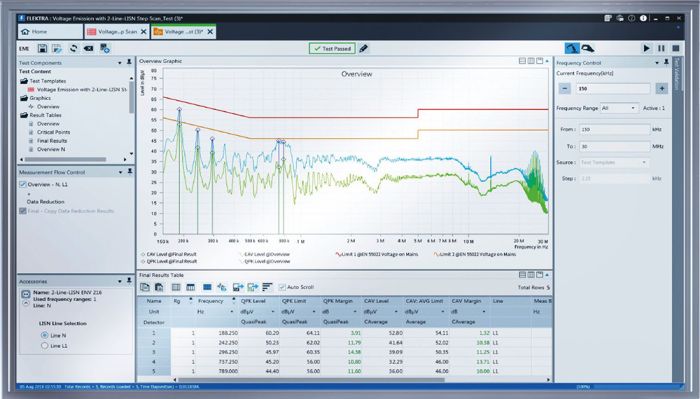The image size is (700, 399).
Task: Click the columns layout icon in results toolbar
Action: [x=191, y=287]
